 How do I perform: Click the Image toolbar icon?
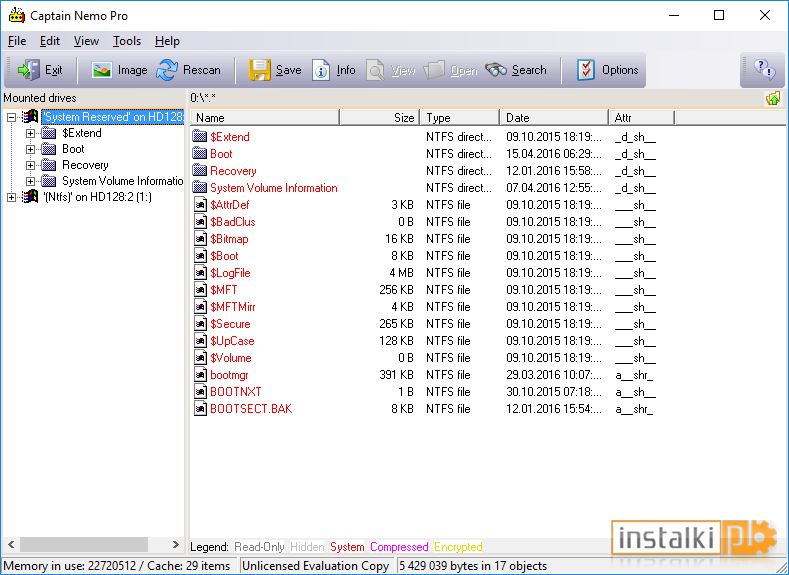click(x=102, y=70)
